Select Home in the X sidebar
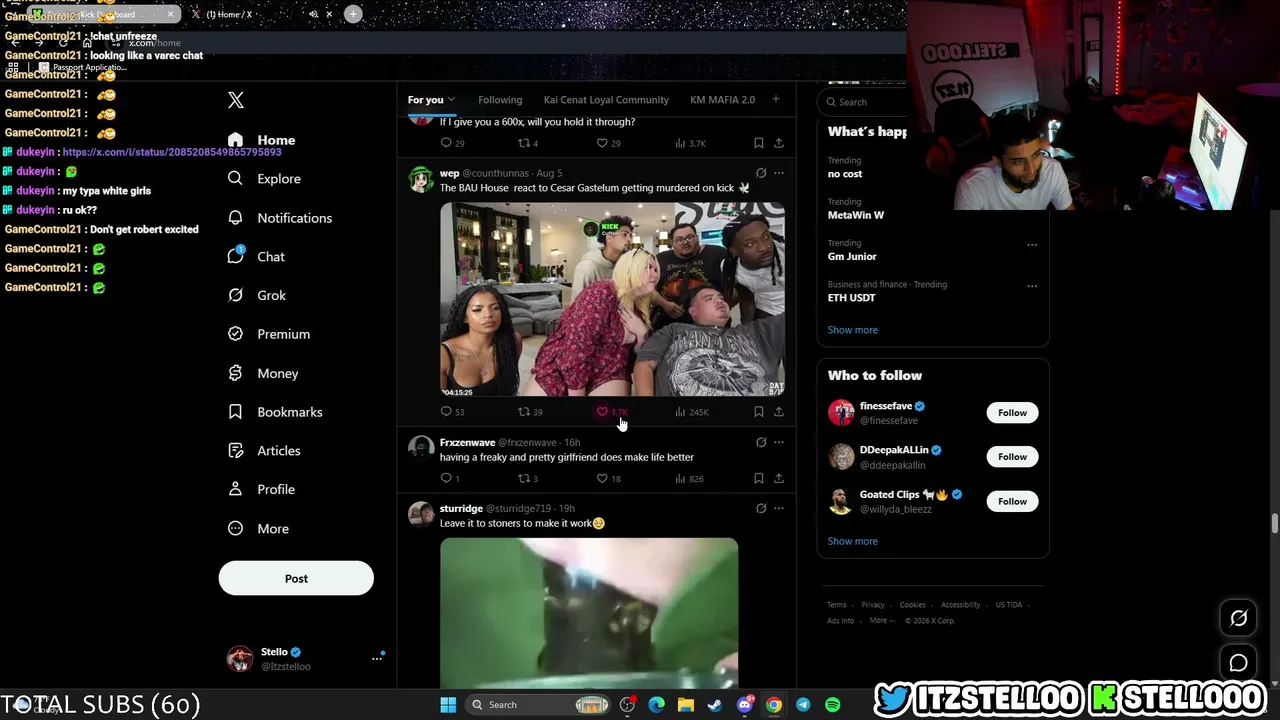1280x720 pixels. [261, 140]
